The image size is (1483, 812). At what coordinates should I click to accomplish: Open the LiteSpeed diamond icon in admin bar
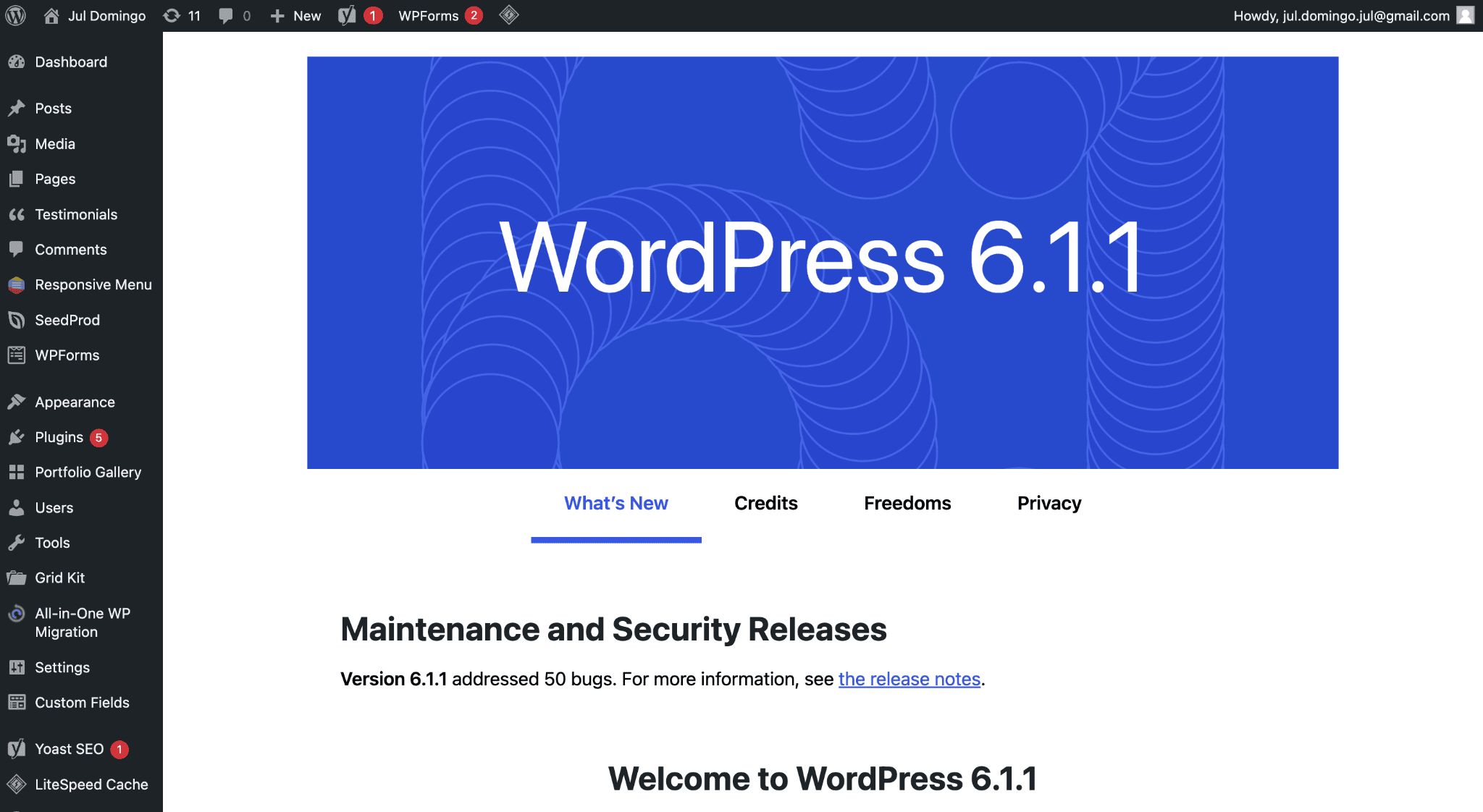tap(509, 15)
